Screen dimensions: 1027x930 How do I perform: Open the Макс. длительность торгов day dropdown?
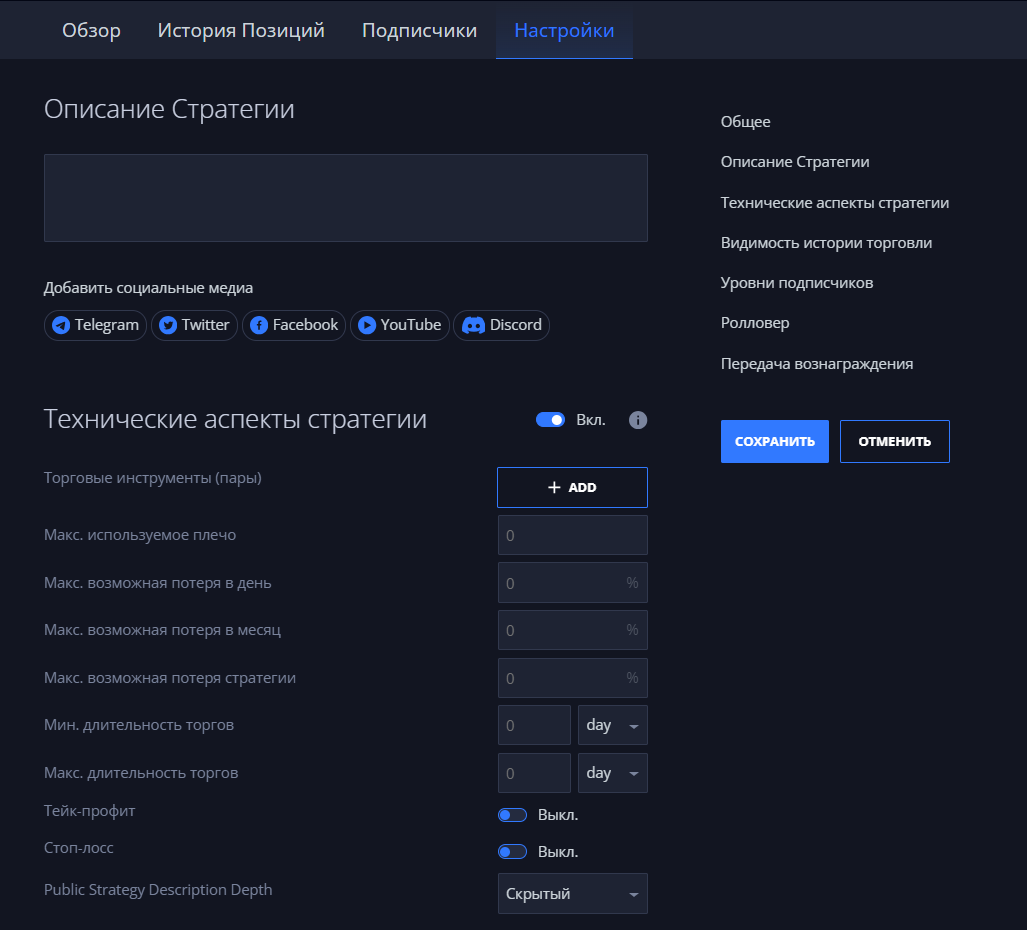(x=612, y=773)
